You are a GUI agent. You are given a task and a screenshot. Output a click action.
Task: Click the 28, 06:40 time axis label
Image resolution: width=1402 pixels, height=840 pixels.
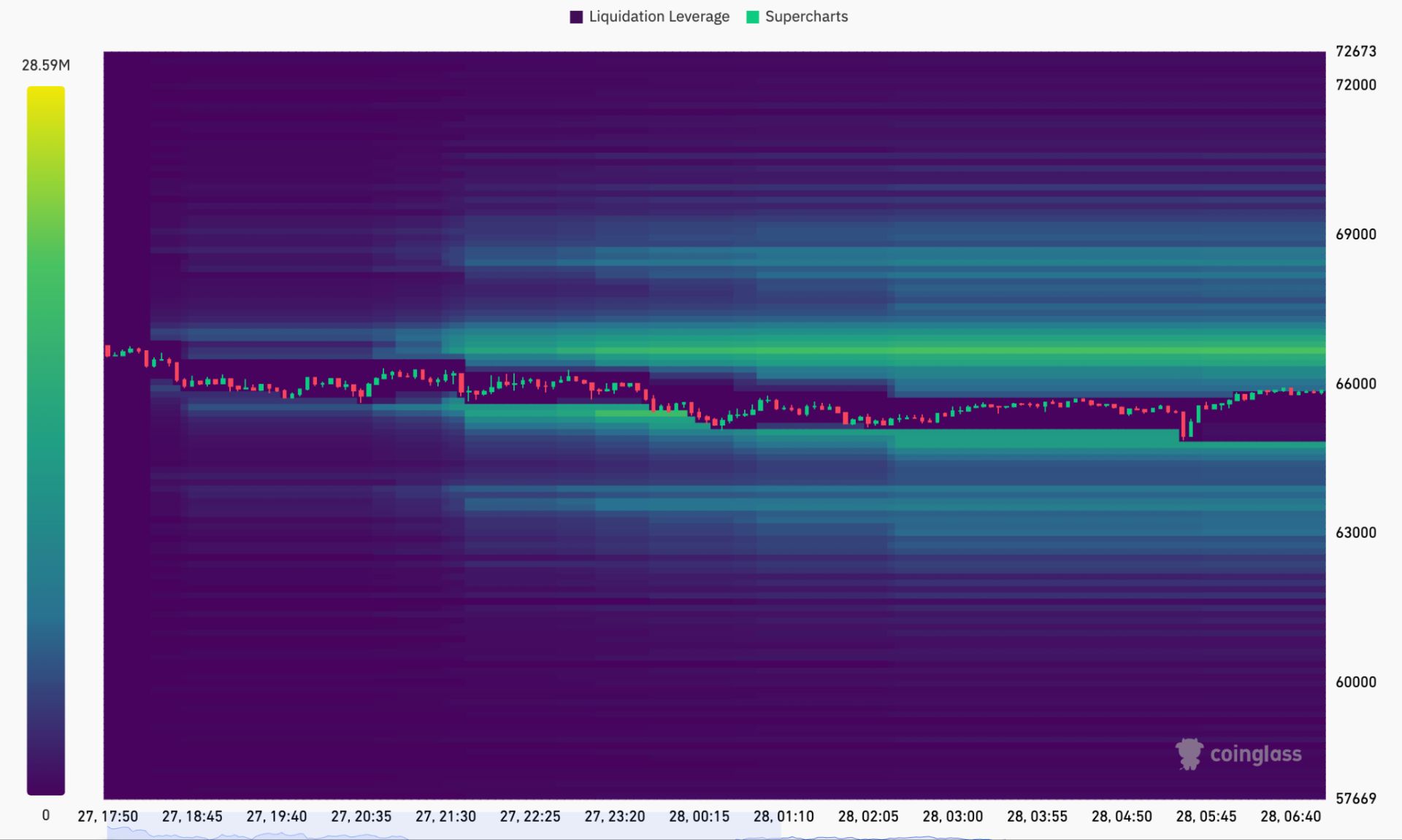(x=1290, y=816)
